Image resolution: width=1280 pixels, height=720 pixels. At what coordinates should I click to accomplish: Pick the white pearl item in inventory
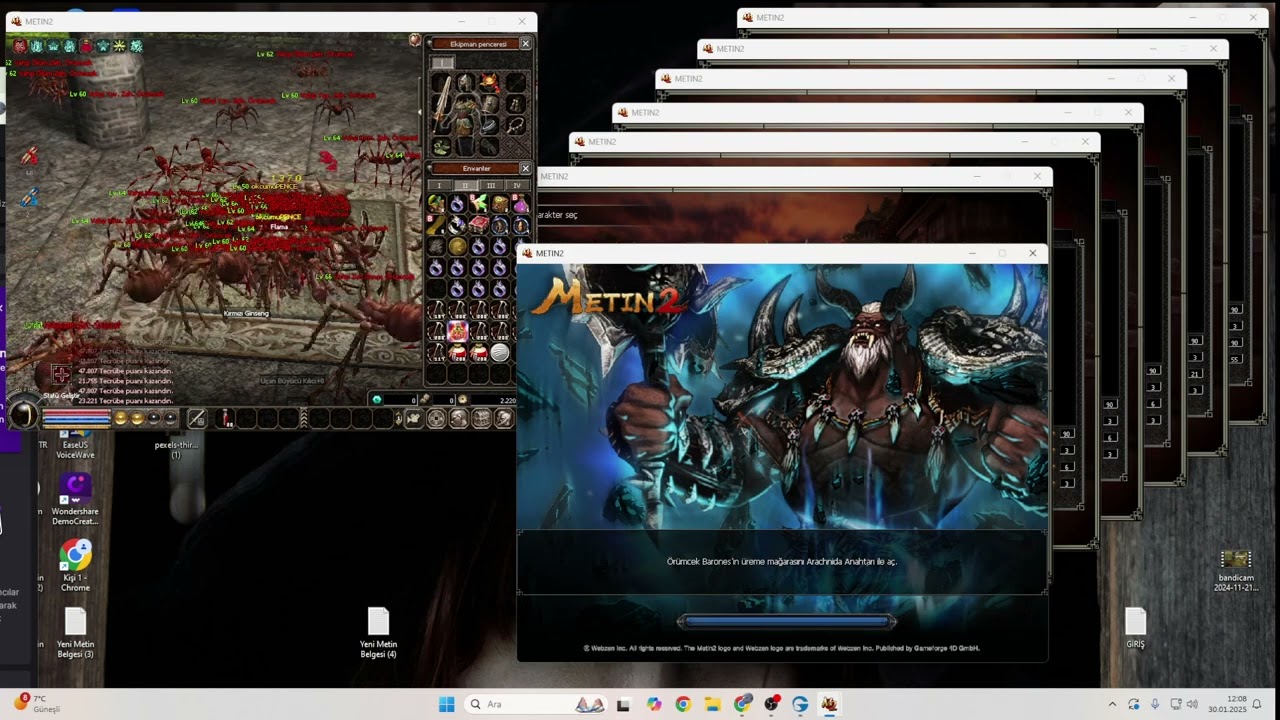click(x=498, y=352)
